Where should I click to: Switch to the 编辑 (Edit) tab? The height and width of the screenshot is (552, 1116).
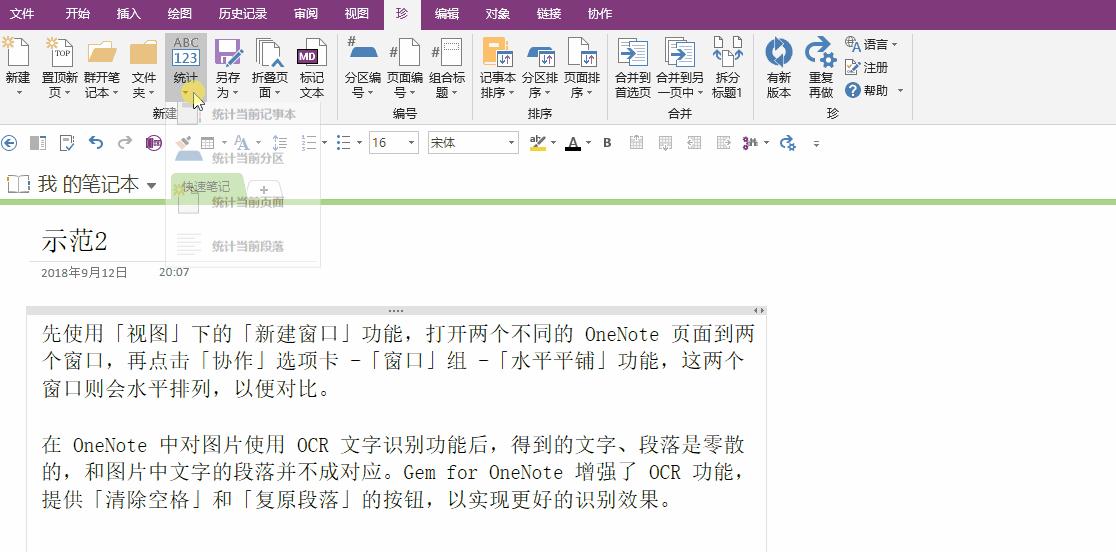[x=447, y=14]
